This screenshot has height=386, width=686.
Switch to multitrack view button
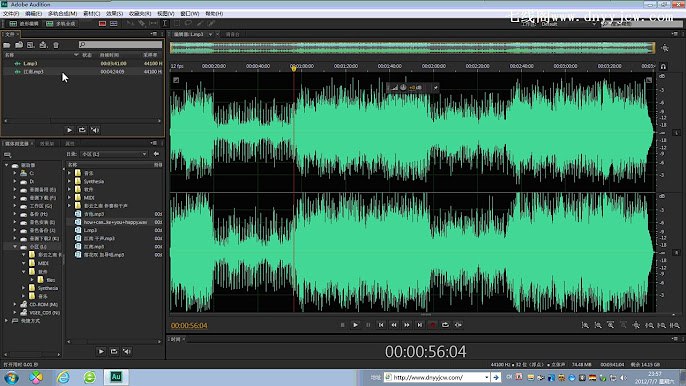click(x=61, y=24)
